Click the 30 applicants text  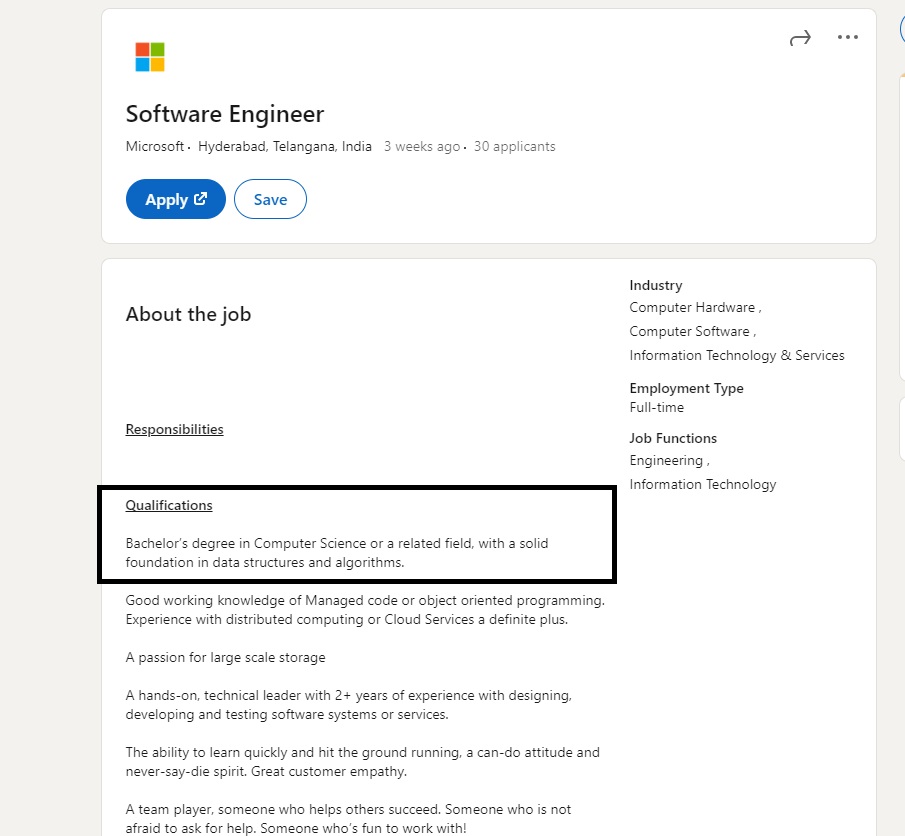tap(514, 146)
